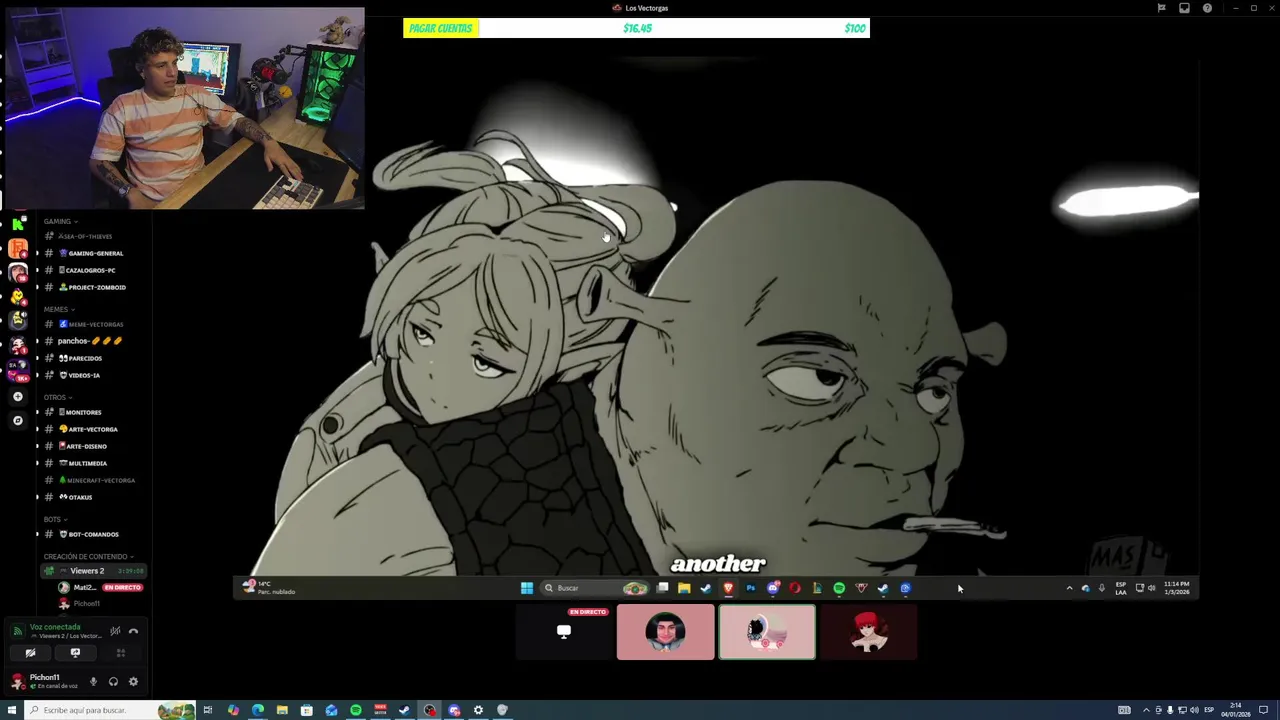Image resolution: width=1280 pixels, height=720 pixels.
Task: Select the Viewers 2 voice channel
Action: click(x=93, y=571)
